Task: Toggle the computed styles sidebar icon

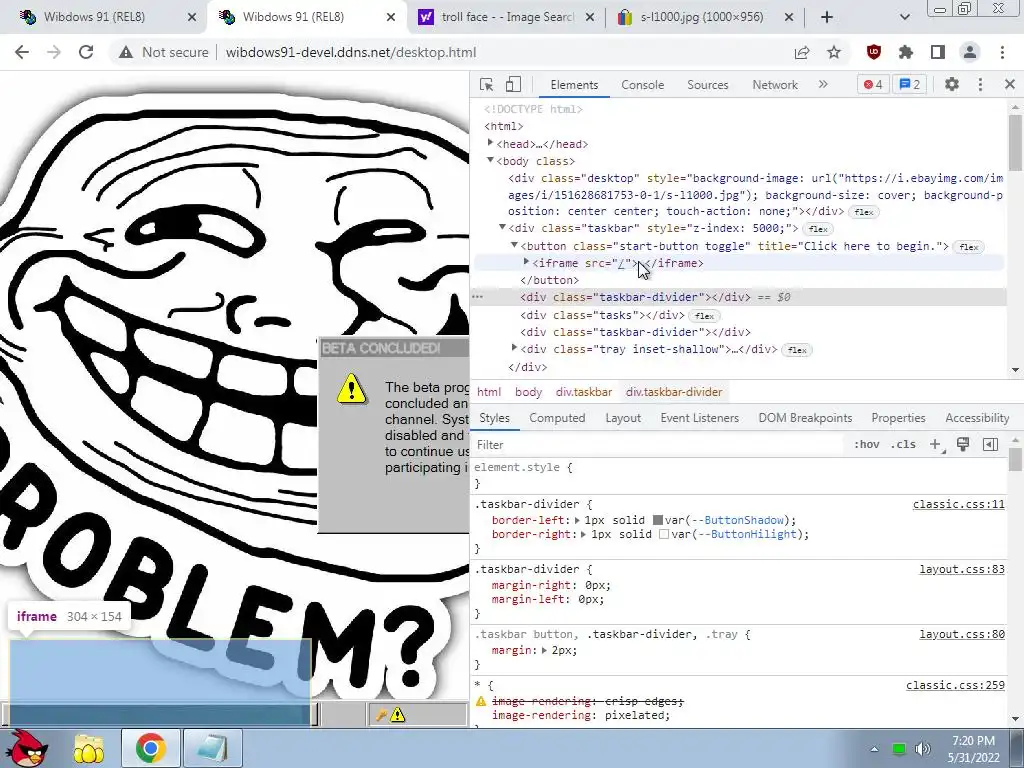Action: pos(990,445)
